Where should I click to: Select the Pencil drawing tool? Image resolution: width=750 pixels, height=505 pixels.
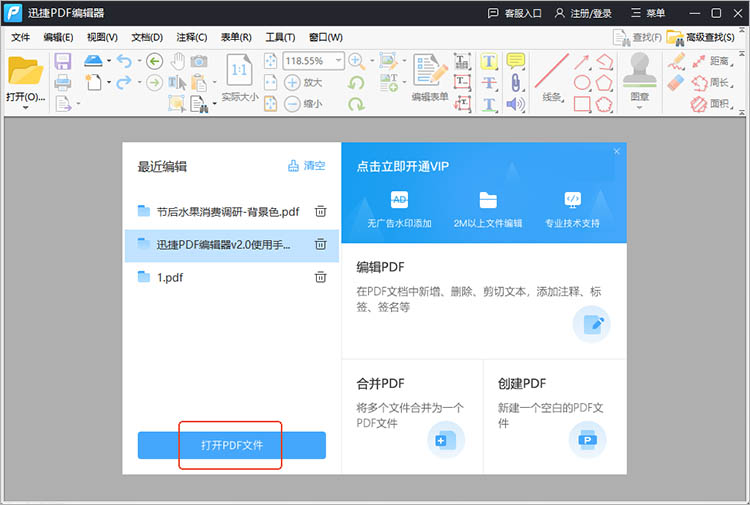pyautogui.click(x=676, y=62)
